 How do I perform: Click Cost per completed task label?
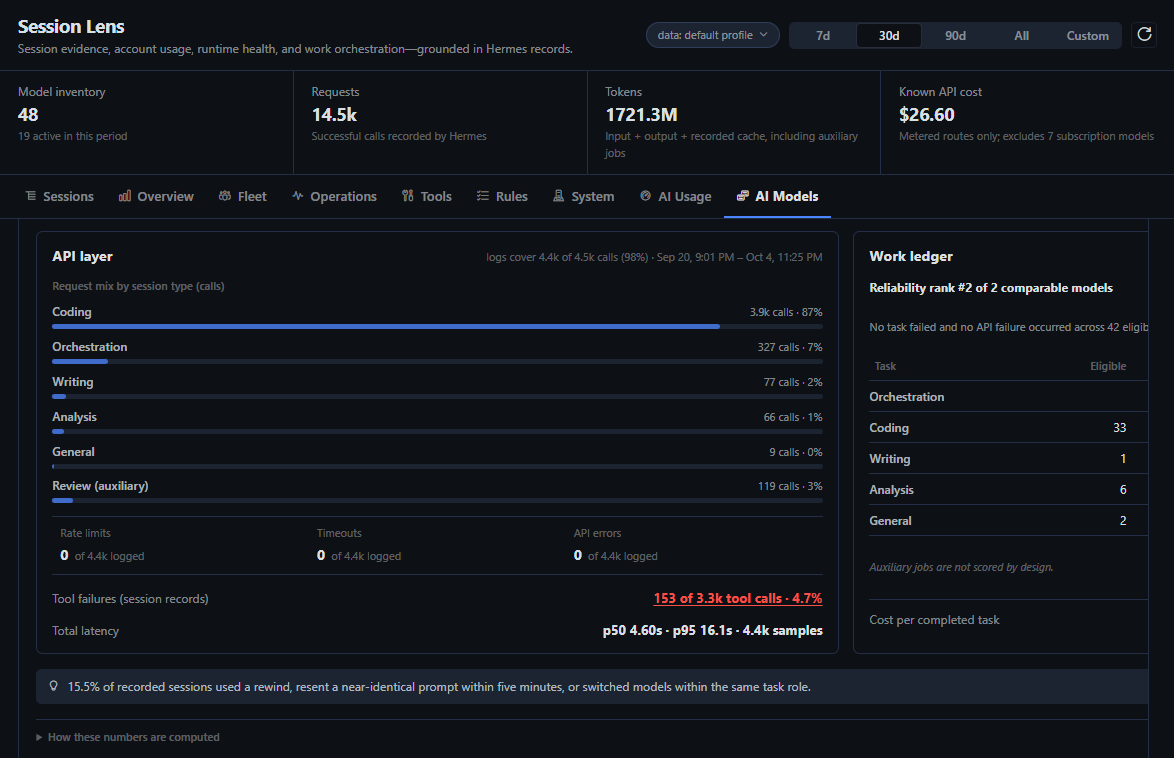pos(934,619)
